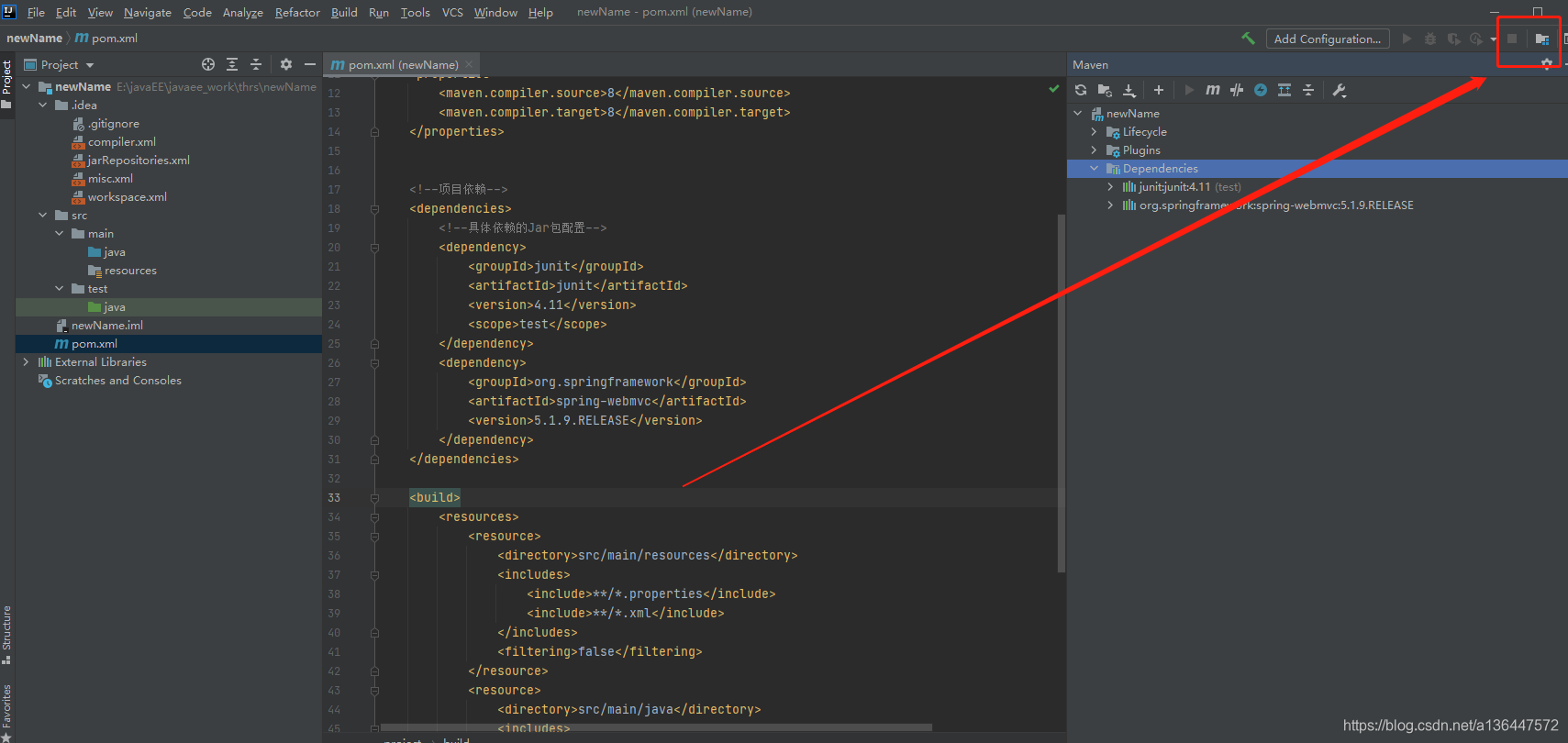1568x743 pixels.
Task: Click the green inspection checkmark in the editor
Action: [1054, 89]
